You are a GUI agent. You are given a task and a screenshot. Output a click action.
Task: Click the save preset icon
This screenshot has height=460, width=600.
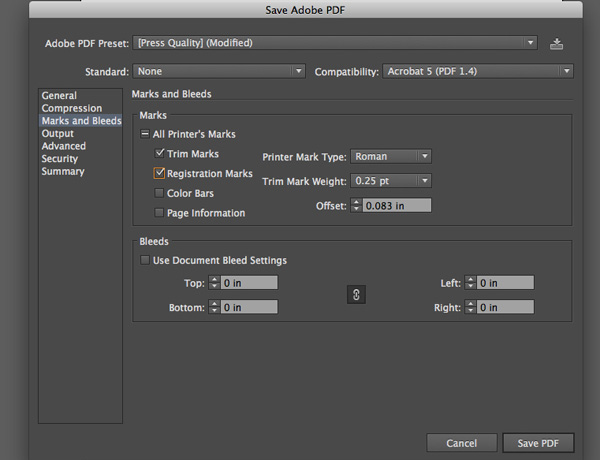point(556,44)
